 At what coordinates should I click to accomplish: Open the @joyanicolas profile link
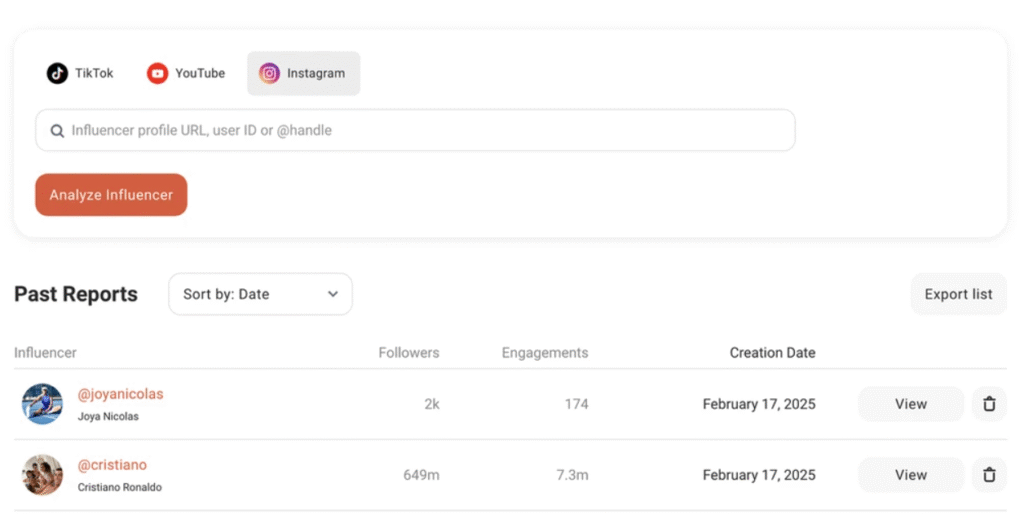click(120, 394)
